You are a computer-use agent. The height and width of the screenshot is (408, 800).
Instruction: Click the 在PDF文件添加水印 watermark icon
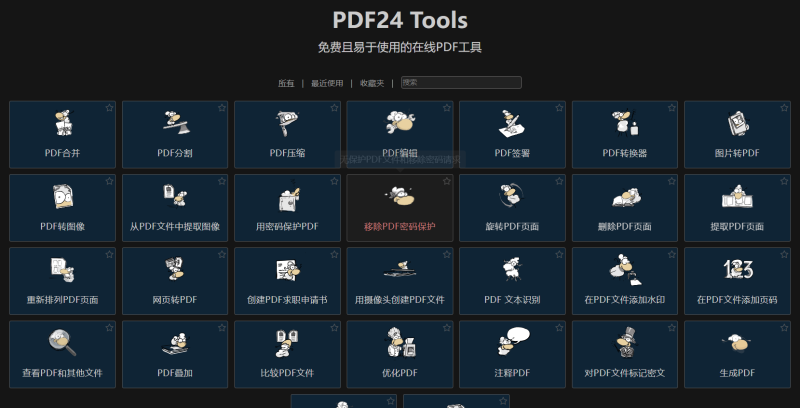[625, 270]
